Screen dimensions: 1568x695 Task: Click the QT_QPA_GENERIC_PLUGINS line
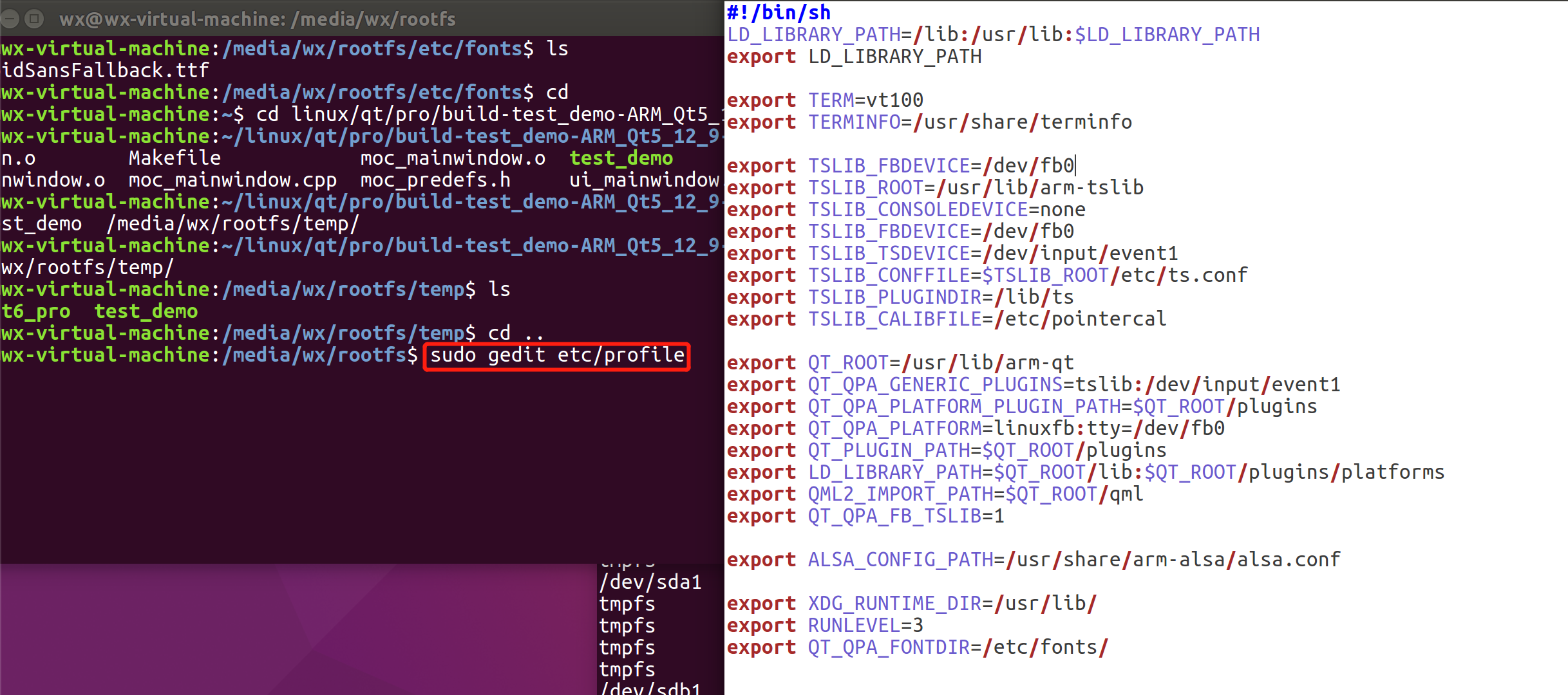coord(1034,385)
